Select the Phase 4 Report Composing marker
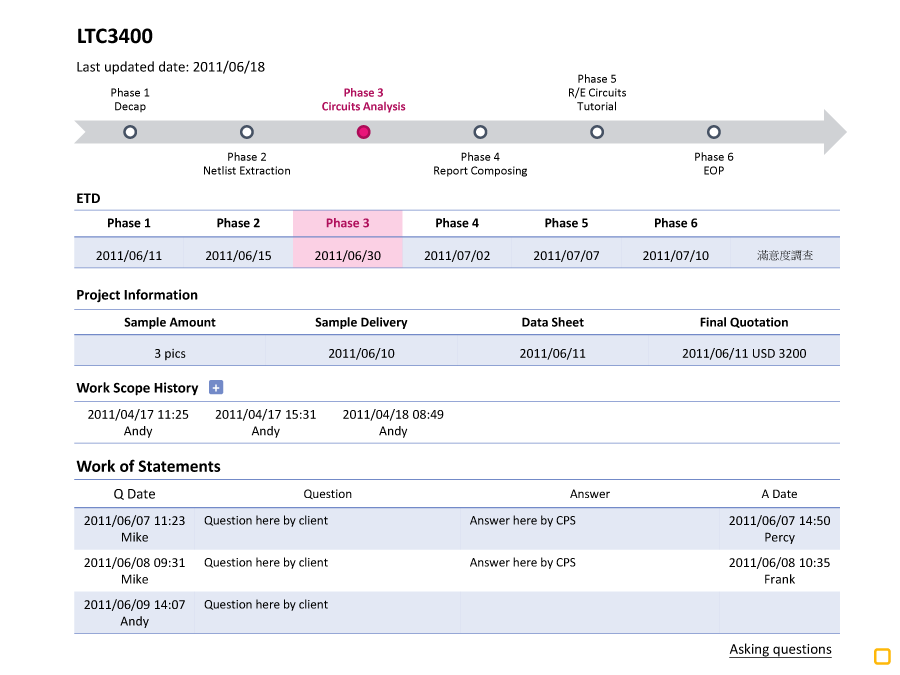Screen dimensions: 900x675 480,132
